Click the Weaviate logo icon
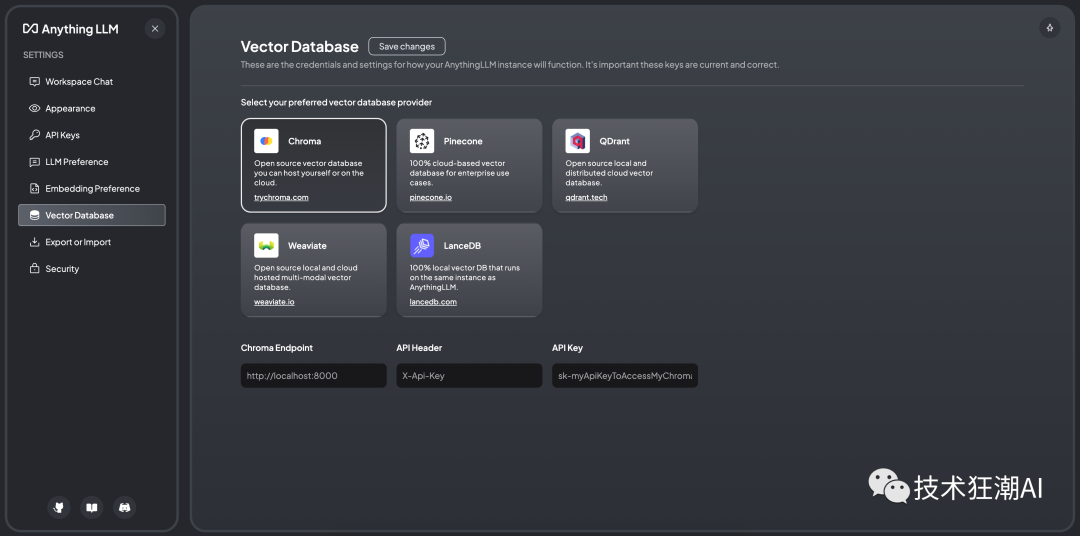 tap(266, 245)
